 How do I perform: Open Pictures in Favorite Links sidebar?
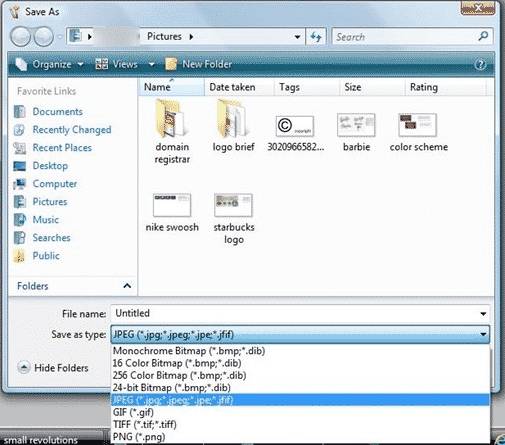(x=50, y=202)
